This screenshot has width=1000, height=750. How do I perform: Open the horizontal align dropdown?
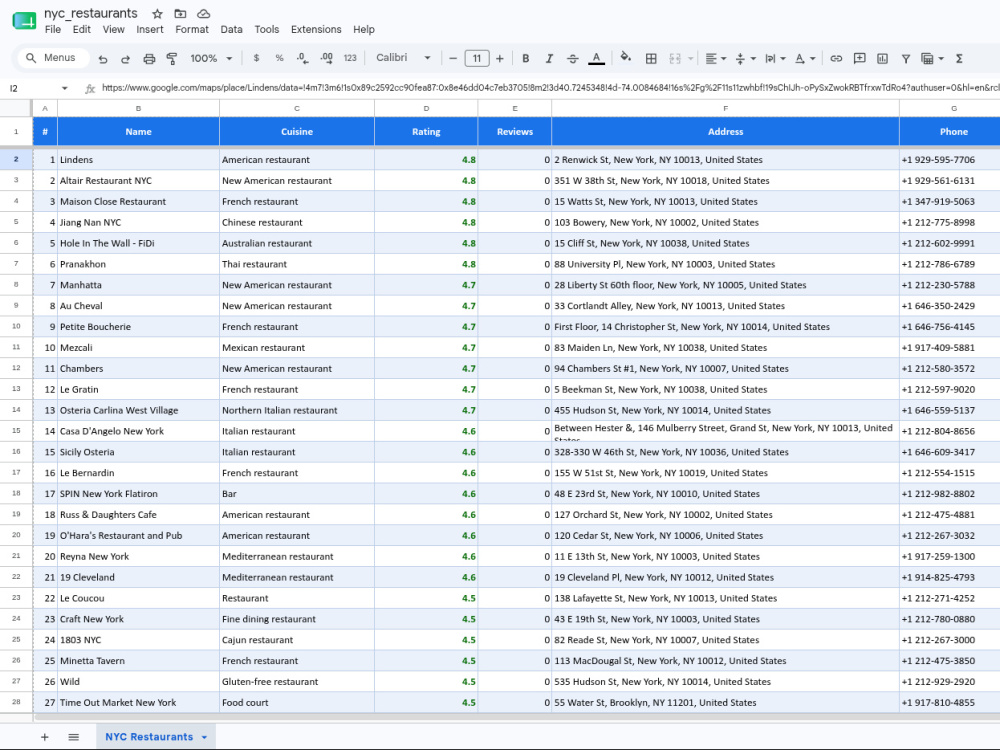pos(716,58)
